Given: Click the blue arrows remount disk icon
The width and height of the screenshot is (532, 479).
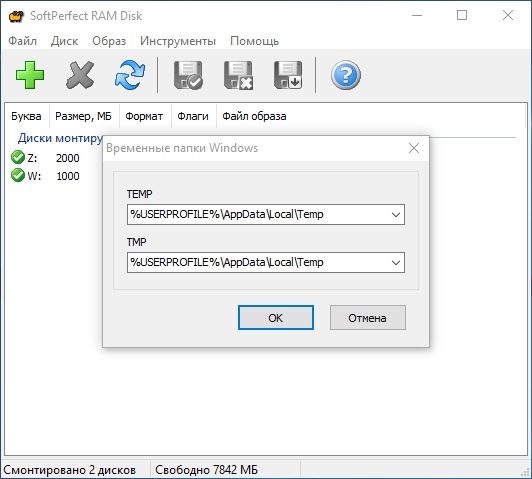Looking at the screenshot, I should (x=130, y=75).
